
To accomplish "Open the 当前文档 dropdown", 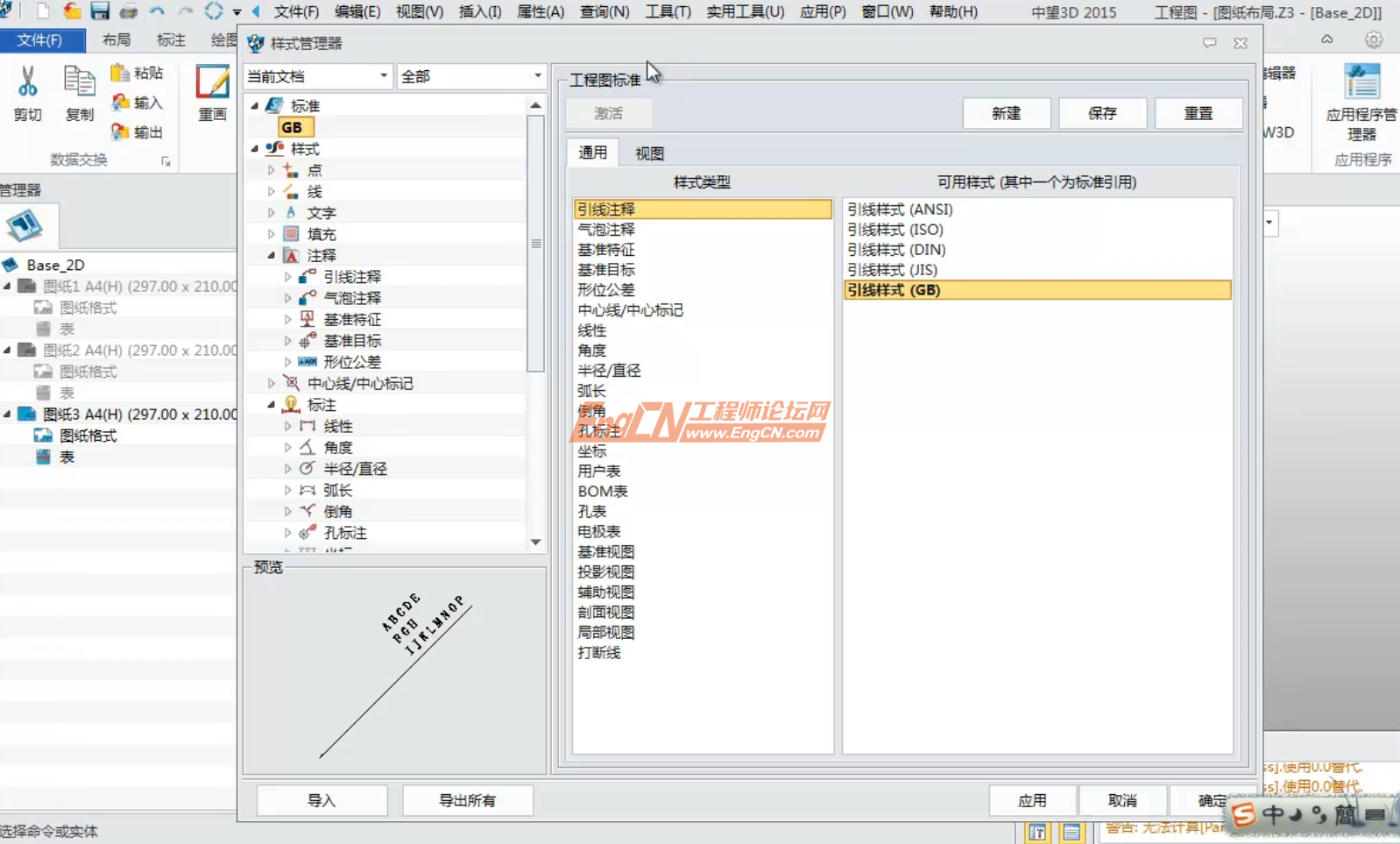I will pos(317,76).
